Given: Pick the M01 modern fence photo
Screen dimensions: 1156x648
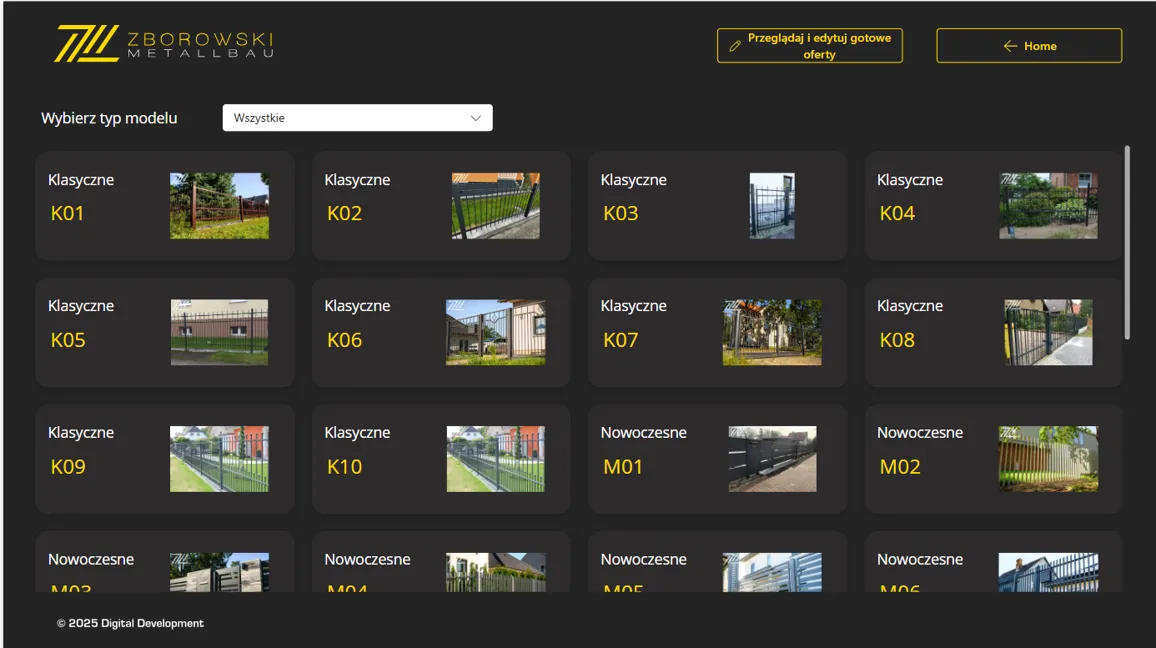Looking at the screenshot, I should point(772,459).
